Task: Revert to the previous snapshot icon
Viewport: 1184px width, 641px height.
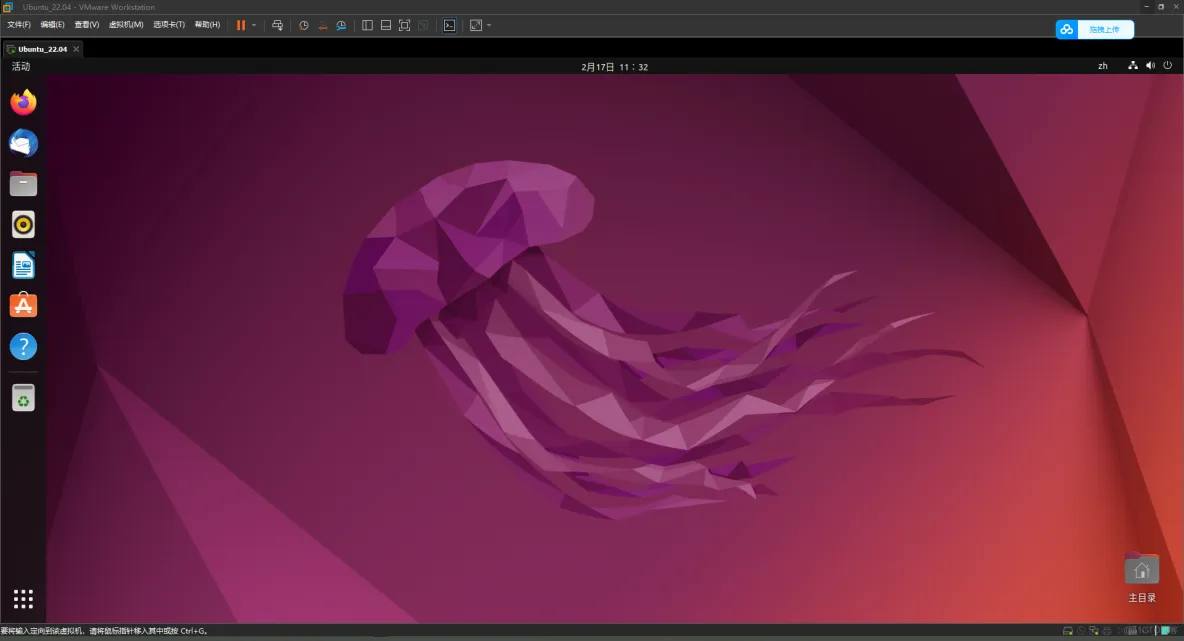Action: pos(322,25)
